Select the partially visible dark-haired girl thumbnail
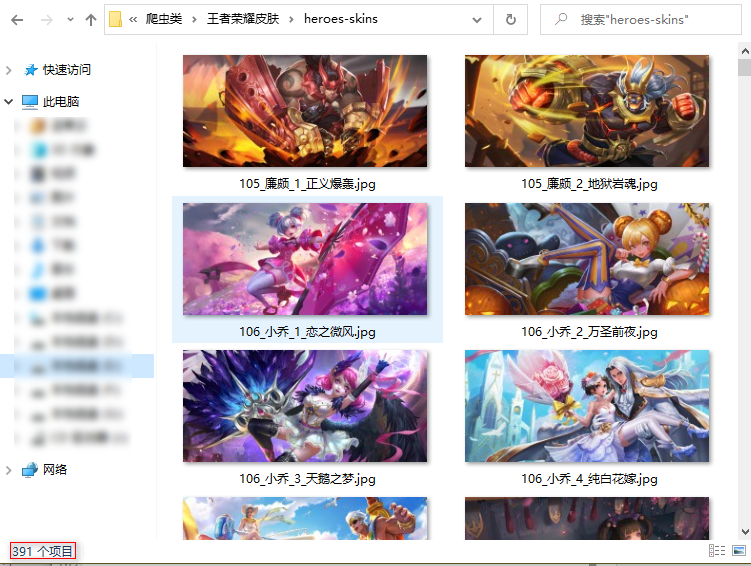This screenshot has height=566, width=751. (x=587, y=518)
